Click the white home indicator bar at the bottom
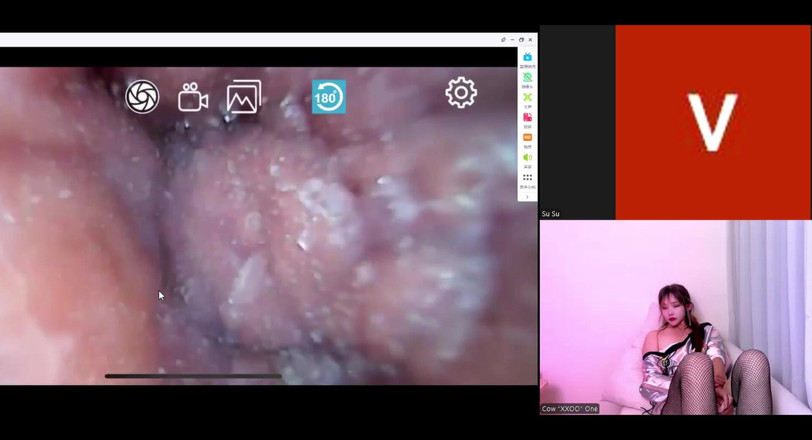 [193, 376]
